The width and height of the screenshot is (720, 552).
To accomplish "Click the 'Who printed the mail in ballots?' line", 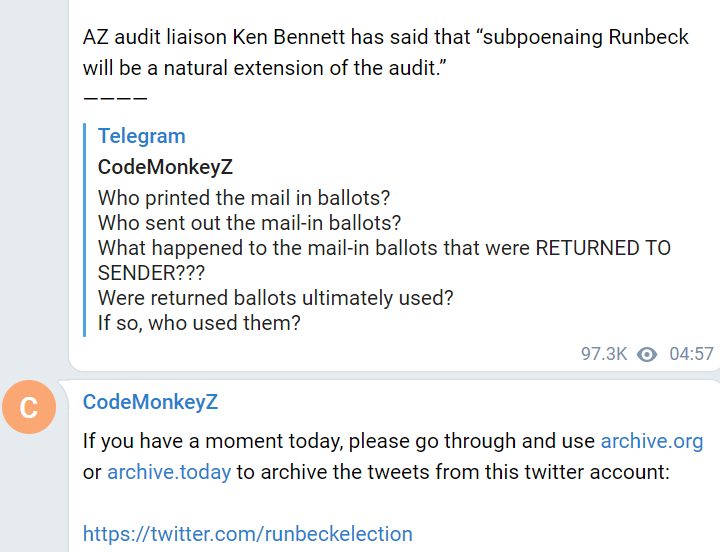I will [244, 198].
